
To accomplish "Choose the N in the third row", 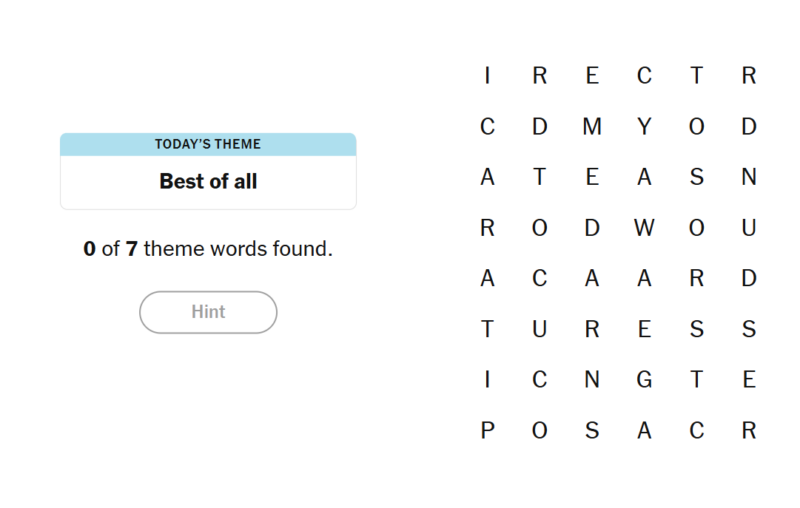I will pyautogui.click(x=749, y=178).
